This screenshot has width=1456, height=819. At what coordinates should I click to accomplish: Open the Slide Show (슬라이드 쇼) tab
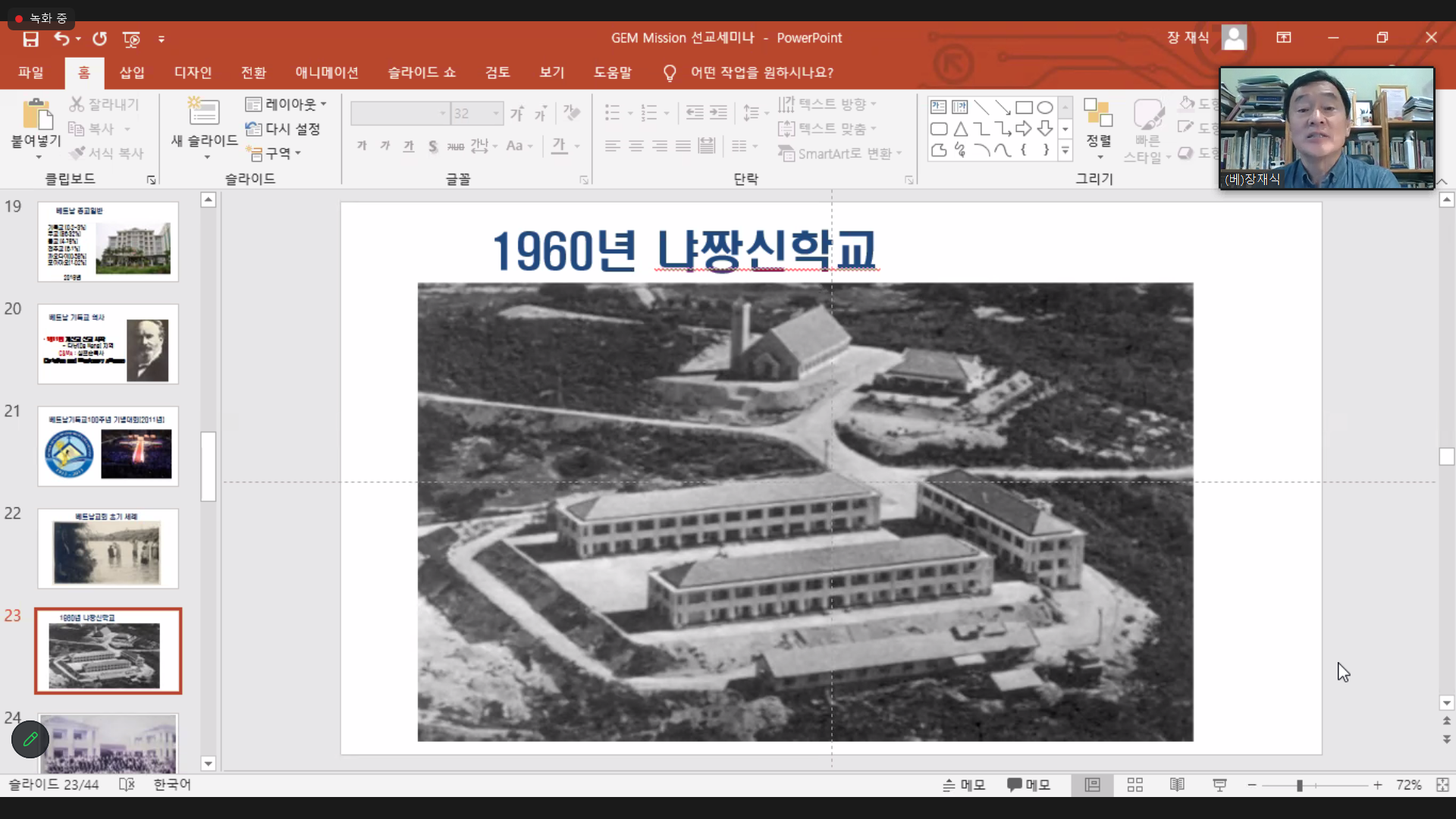coord(422,72)
